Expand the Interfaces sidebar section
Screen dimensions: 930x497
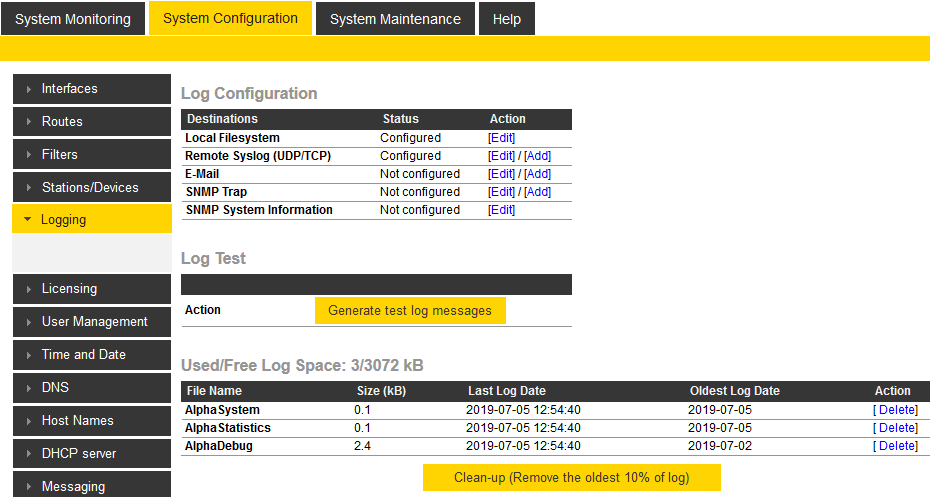(91, 89)
